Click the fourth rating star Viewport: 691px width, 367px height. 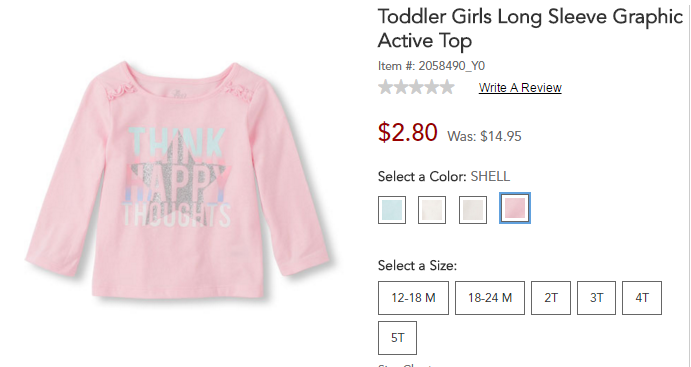[x=432, y=87]
